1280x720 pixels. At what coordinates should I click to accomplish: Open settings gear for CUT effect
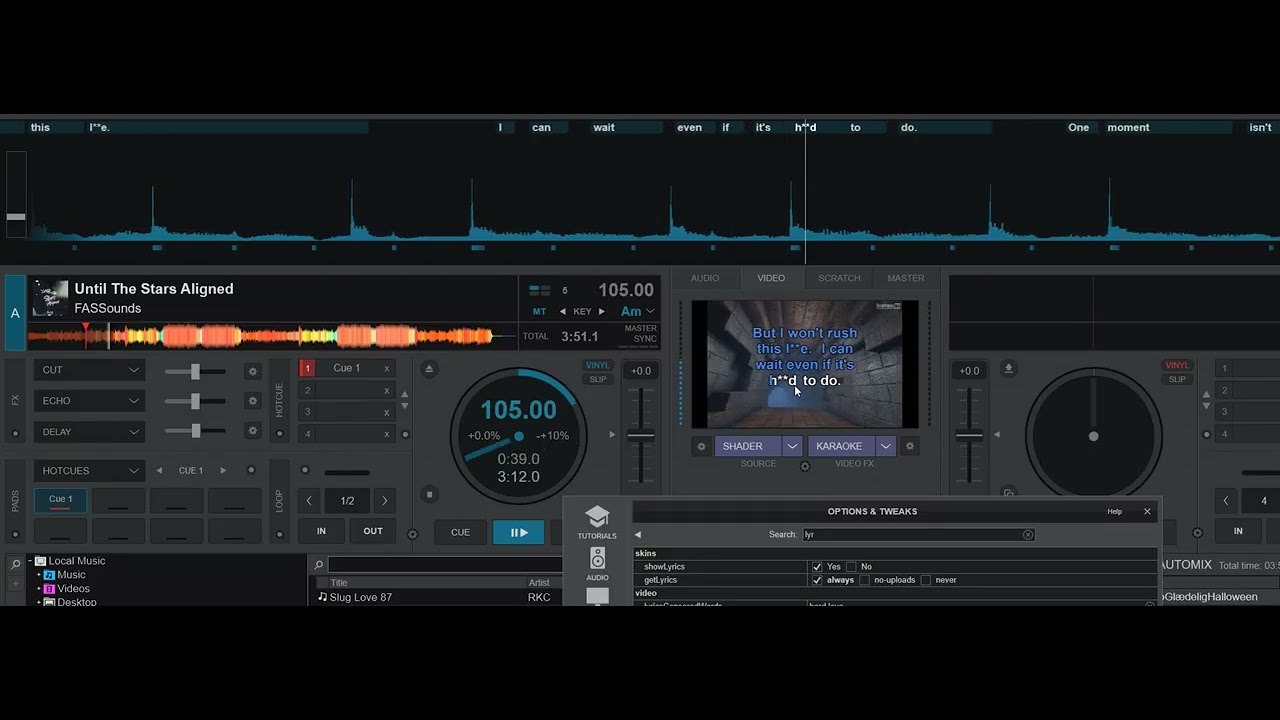252,371
